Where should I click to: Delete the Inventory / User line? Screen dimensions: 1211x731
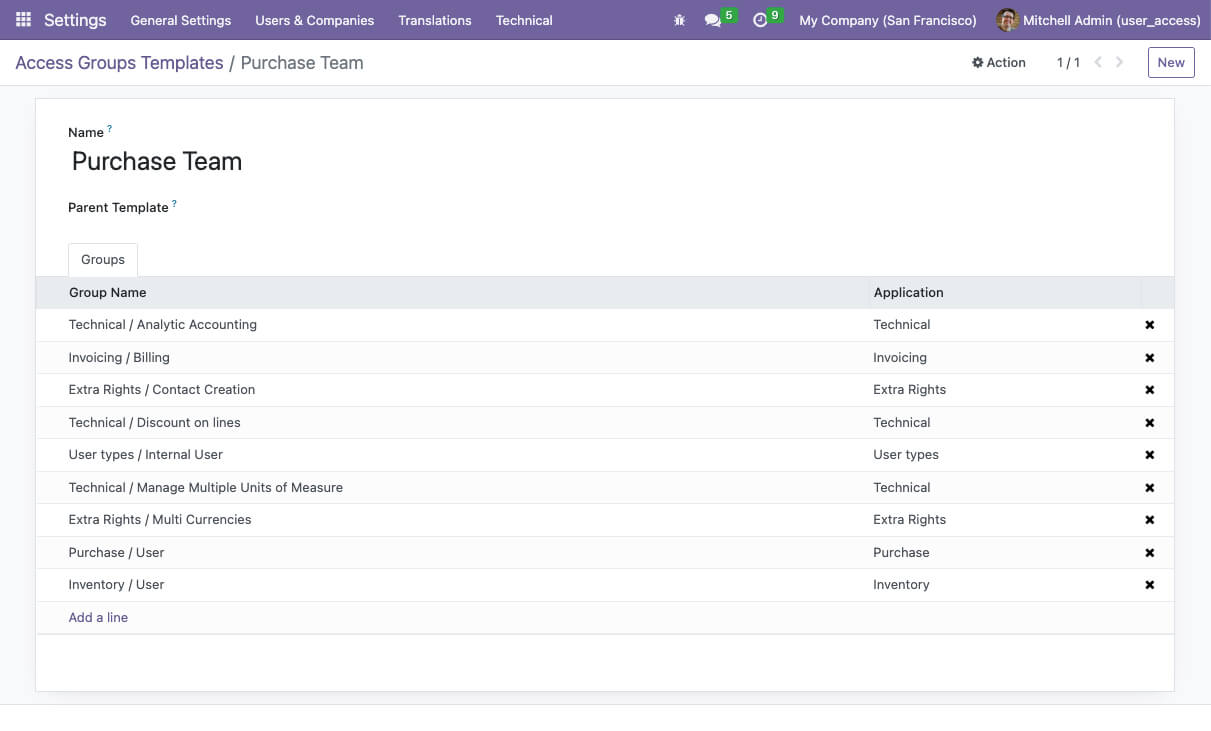tap(1149, 585)
